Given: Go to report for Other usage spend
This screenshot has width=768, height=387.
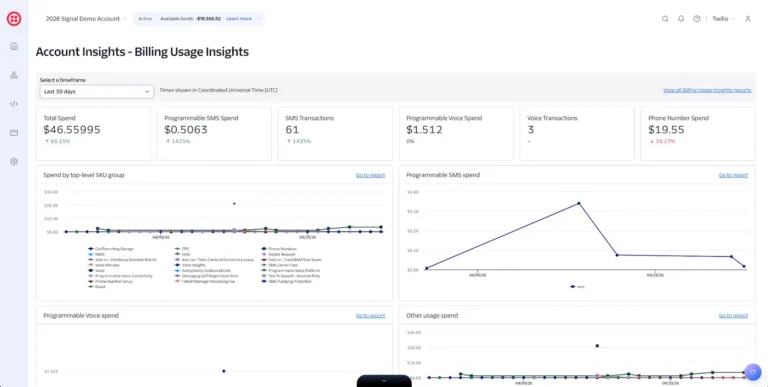Looking at the screenshot, I should (733, 315).
